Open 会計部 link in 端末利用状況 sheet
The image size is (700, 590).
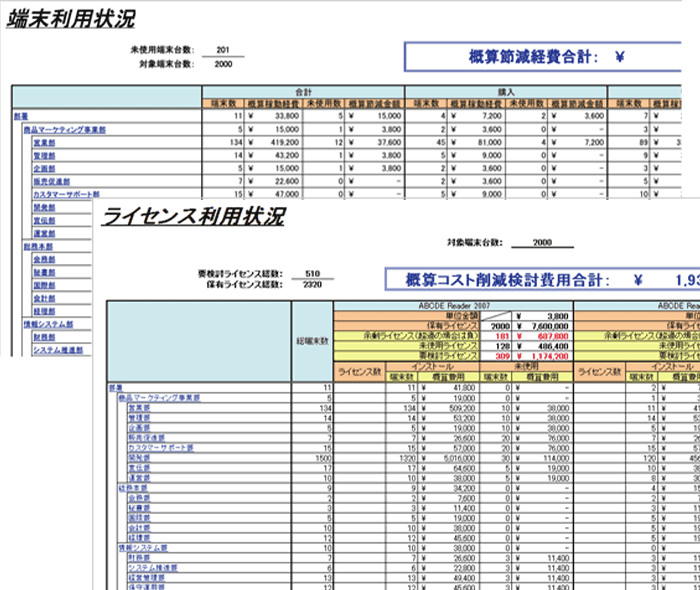pyautogui.click(x=44, y=298)
